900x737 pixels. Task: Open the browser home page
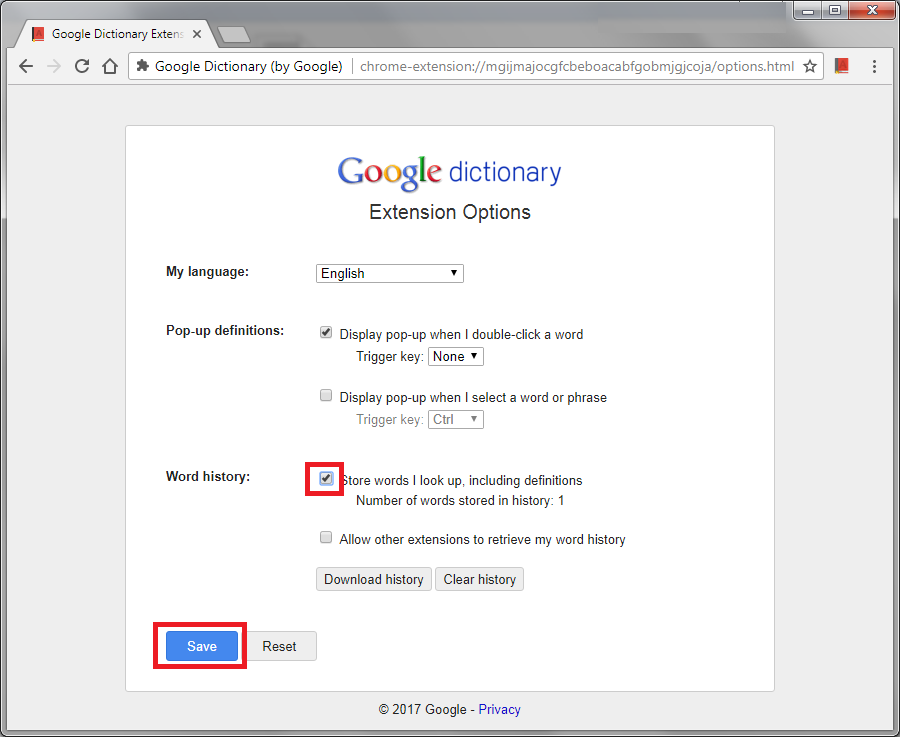(110, 66)
